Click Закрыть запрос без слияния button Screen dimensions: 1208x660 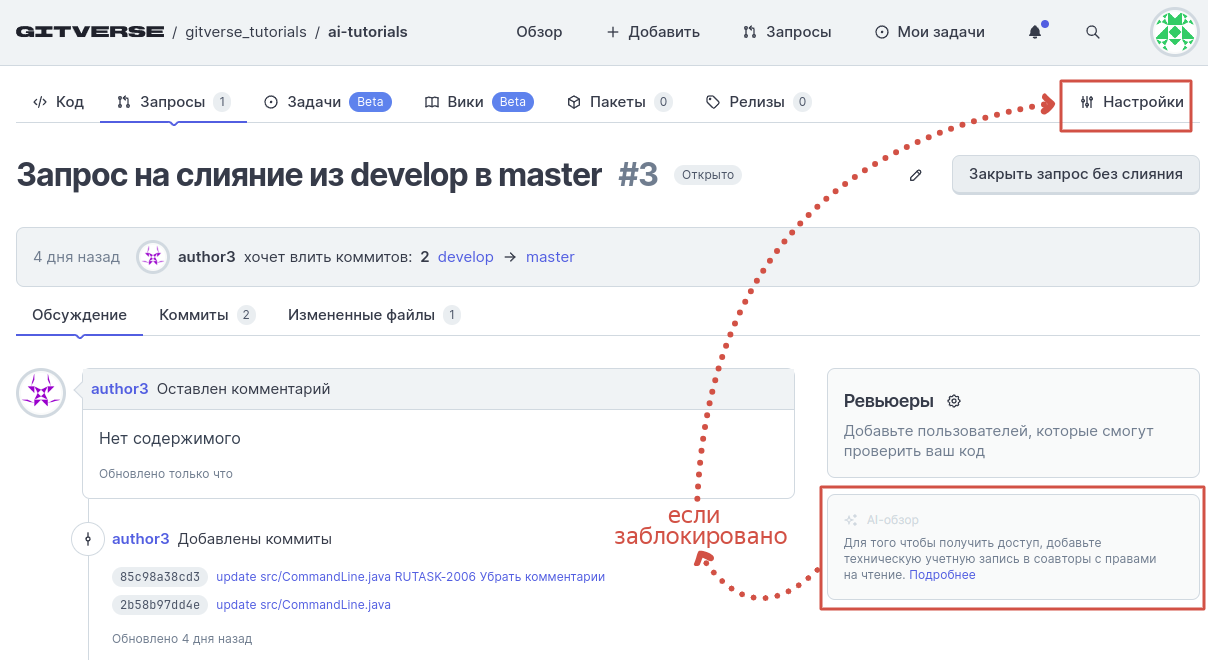pos(1076,174)
